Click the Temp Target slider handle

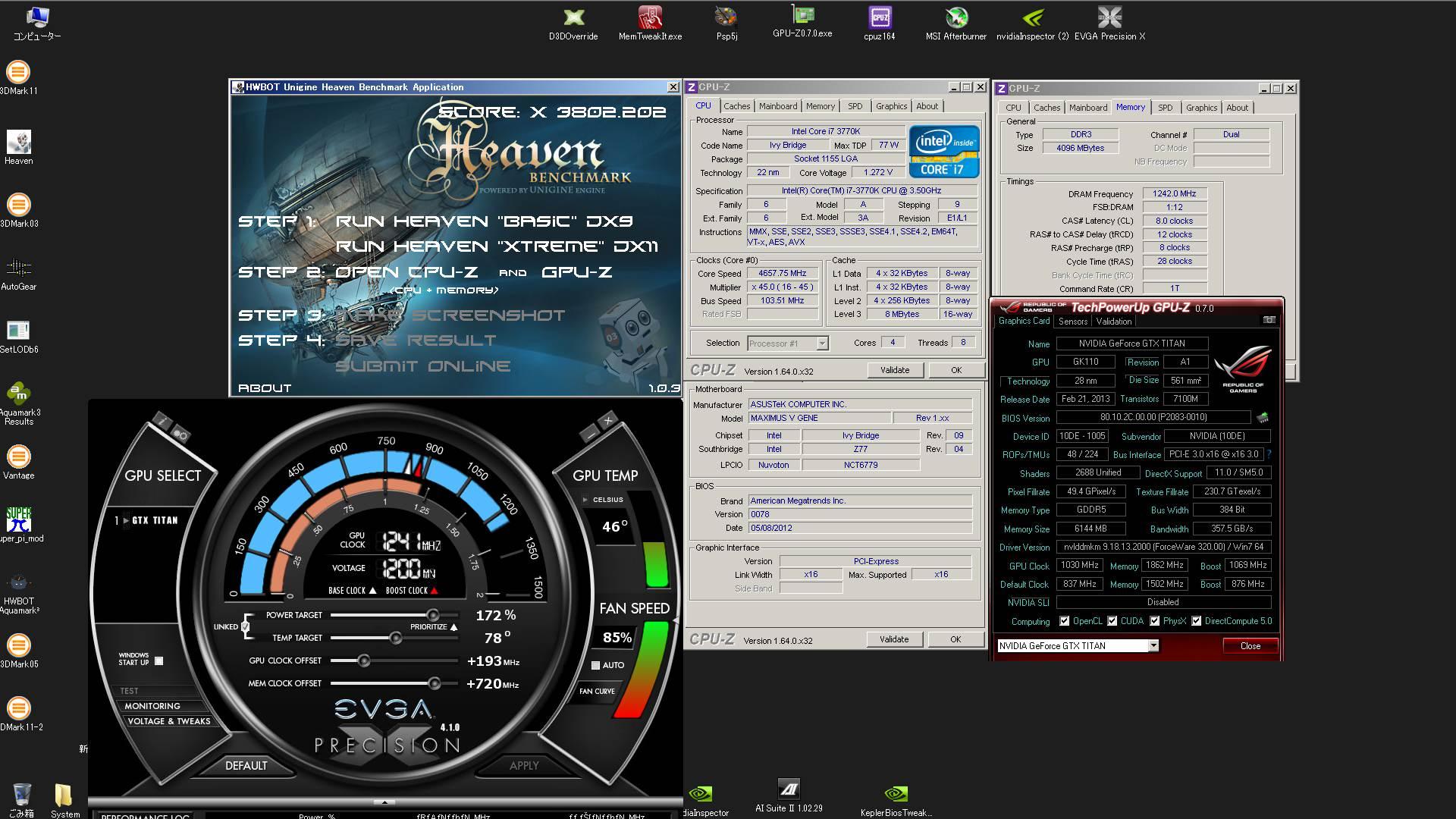click(x=396, y=638)
